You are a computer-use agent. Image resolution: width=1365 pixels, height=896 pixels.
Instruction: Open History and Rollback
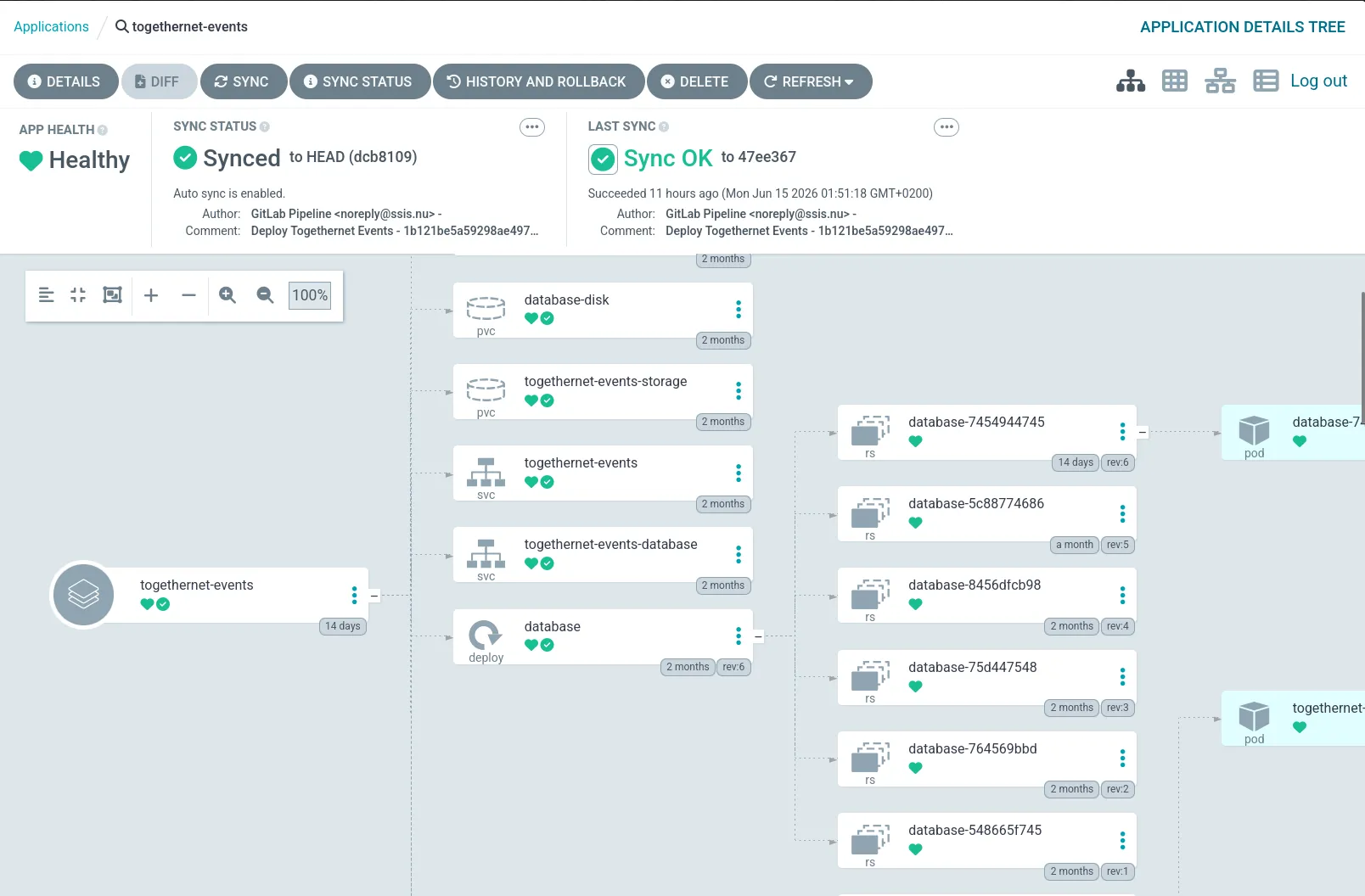538,81
